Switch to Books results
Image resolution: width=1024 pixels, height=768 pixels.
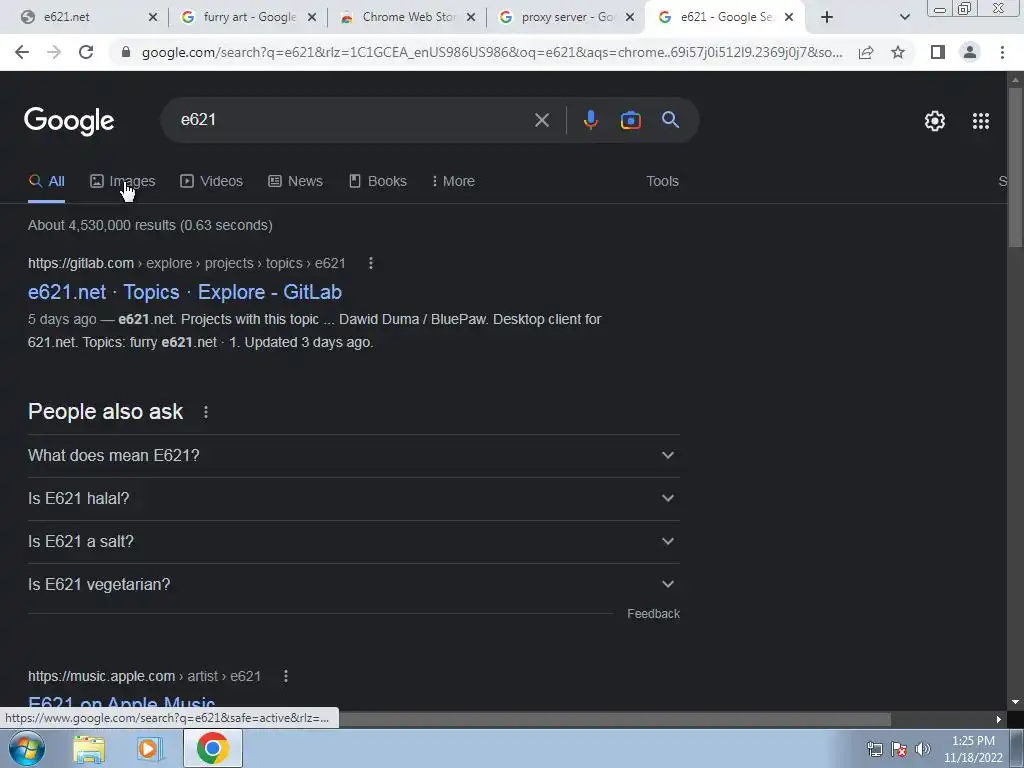point(377,181)
